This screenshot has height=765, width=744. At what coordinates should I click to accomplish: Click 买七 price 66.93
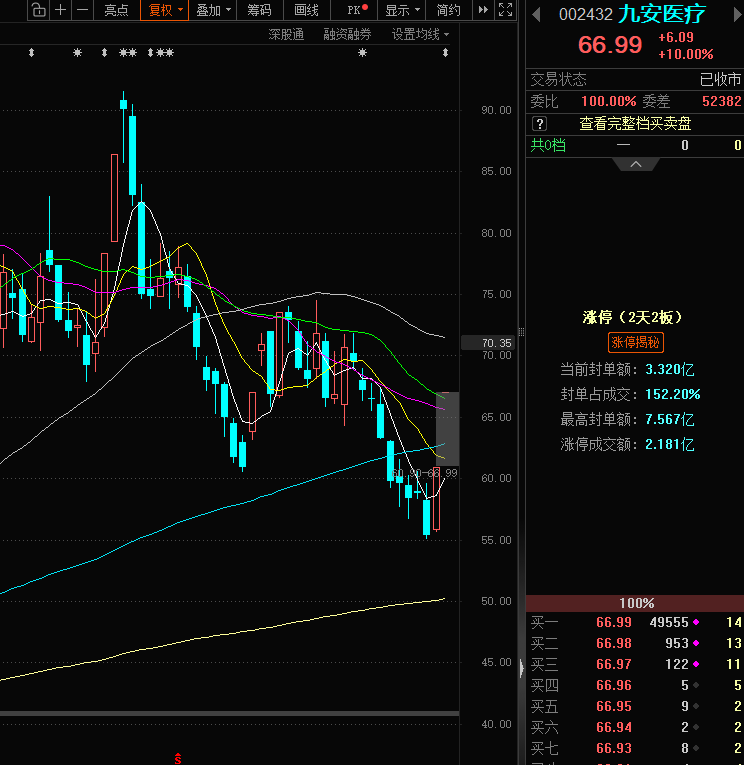point(614,748)
